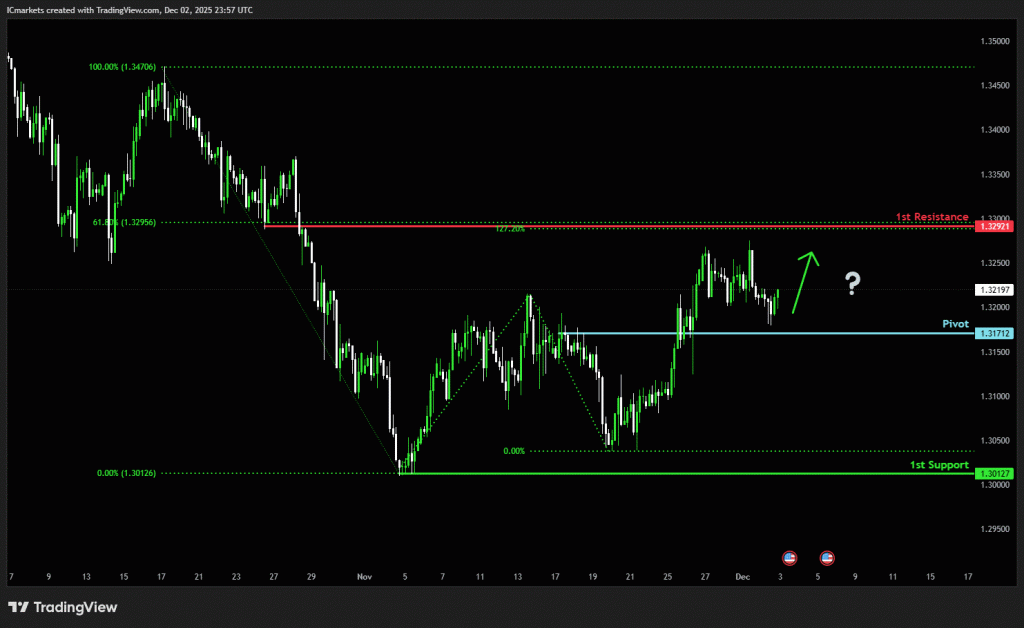The width and height of the screenshot is (1024, 628).
Task: Click the 100.00% (1.34706) Fibonacci label
Action: 124,67
